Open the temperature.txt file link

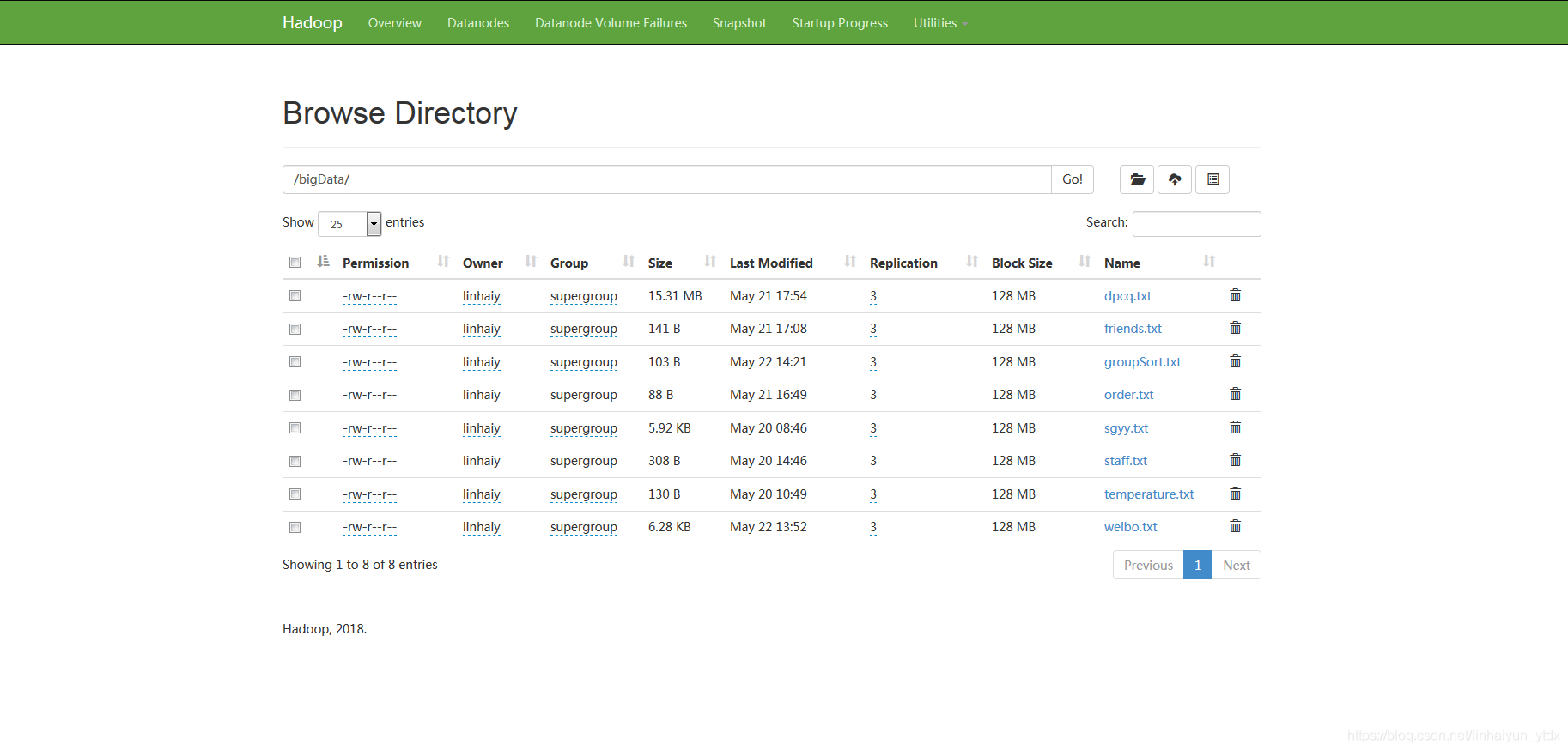click(1149, 494)
